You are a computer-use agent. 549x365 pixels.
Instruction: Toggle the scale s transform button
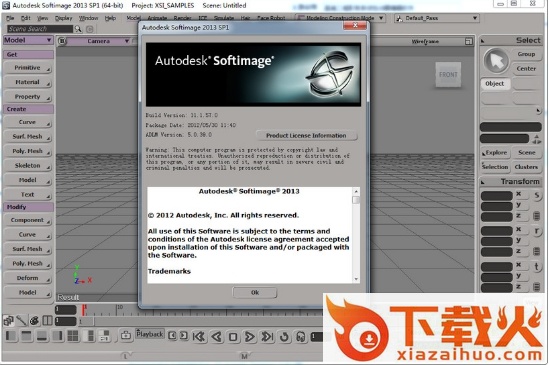point(536,195)
